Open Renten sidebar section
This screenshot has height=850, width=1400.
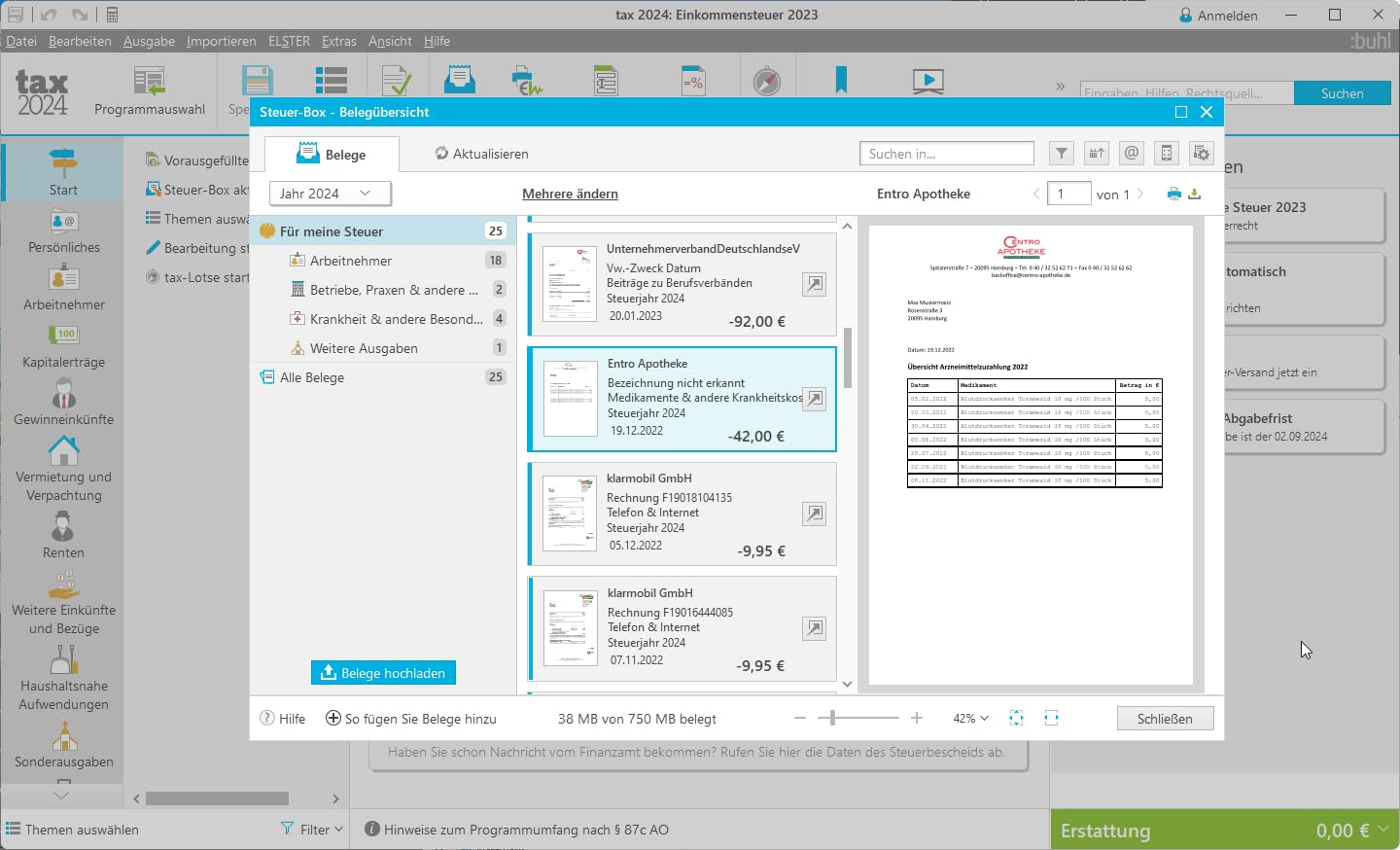(x=63, y=536)
